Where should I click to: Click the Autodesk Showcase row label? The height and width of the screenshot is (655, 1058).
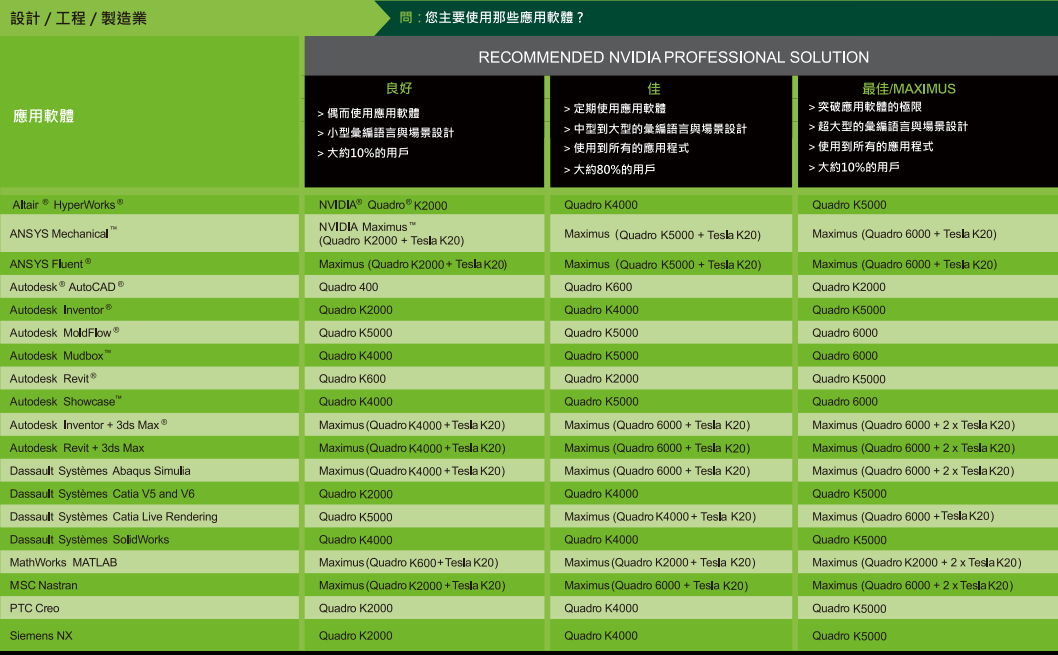pyautogui.click(x=65, y=401)
